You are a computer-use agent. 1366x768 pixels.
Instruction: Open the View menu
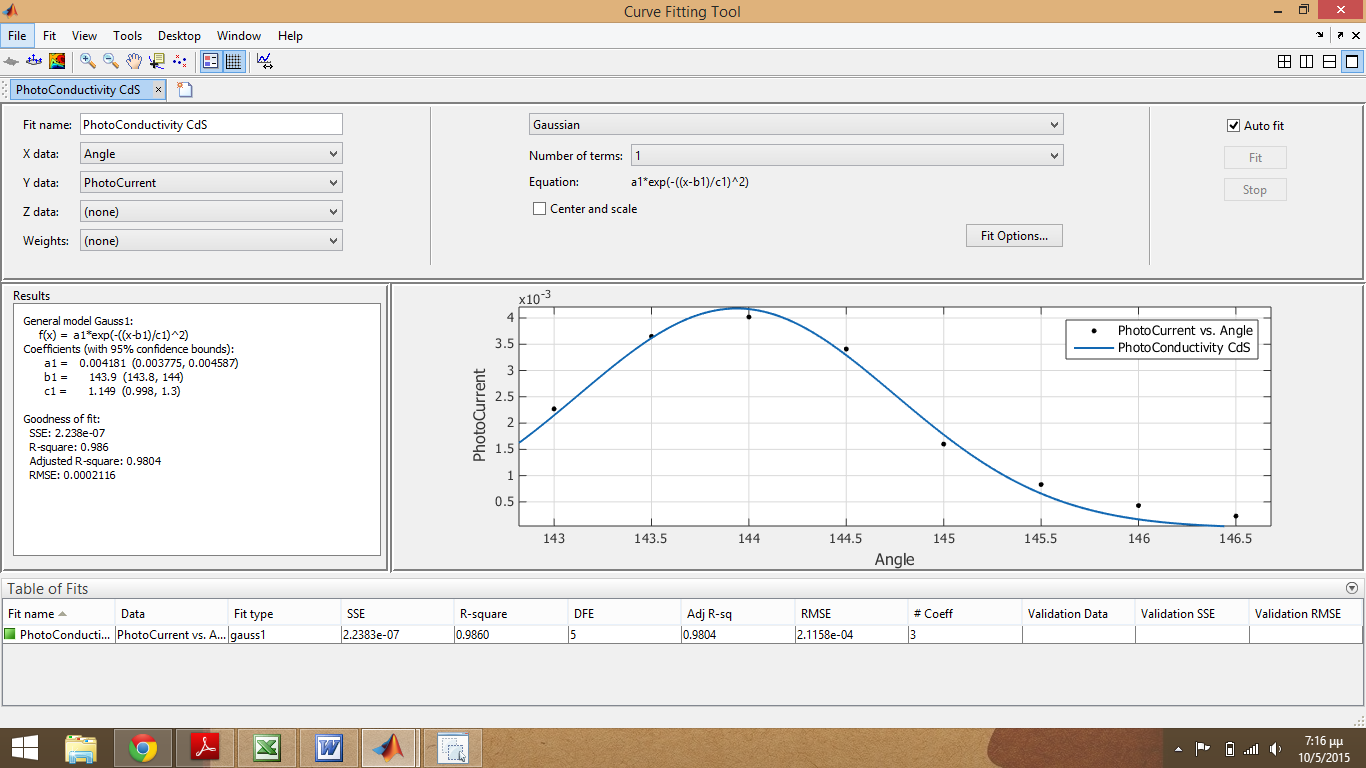(x=84, y=35)
